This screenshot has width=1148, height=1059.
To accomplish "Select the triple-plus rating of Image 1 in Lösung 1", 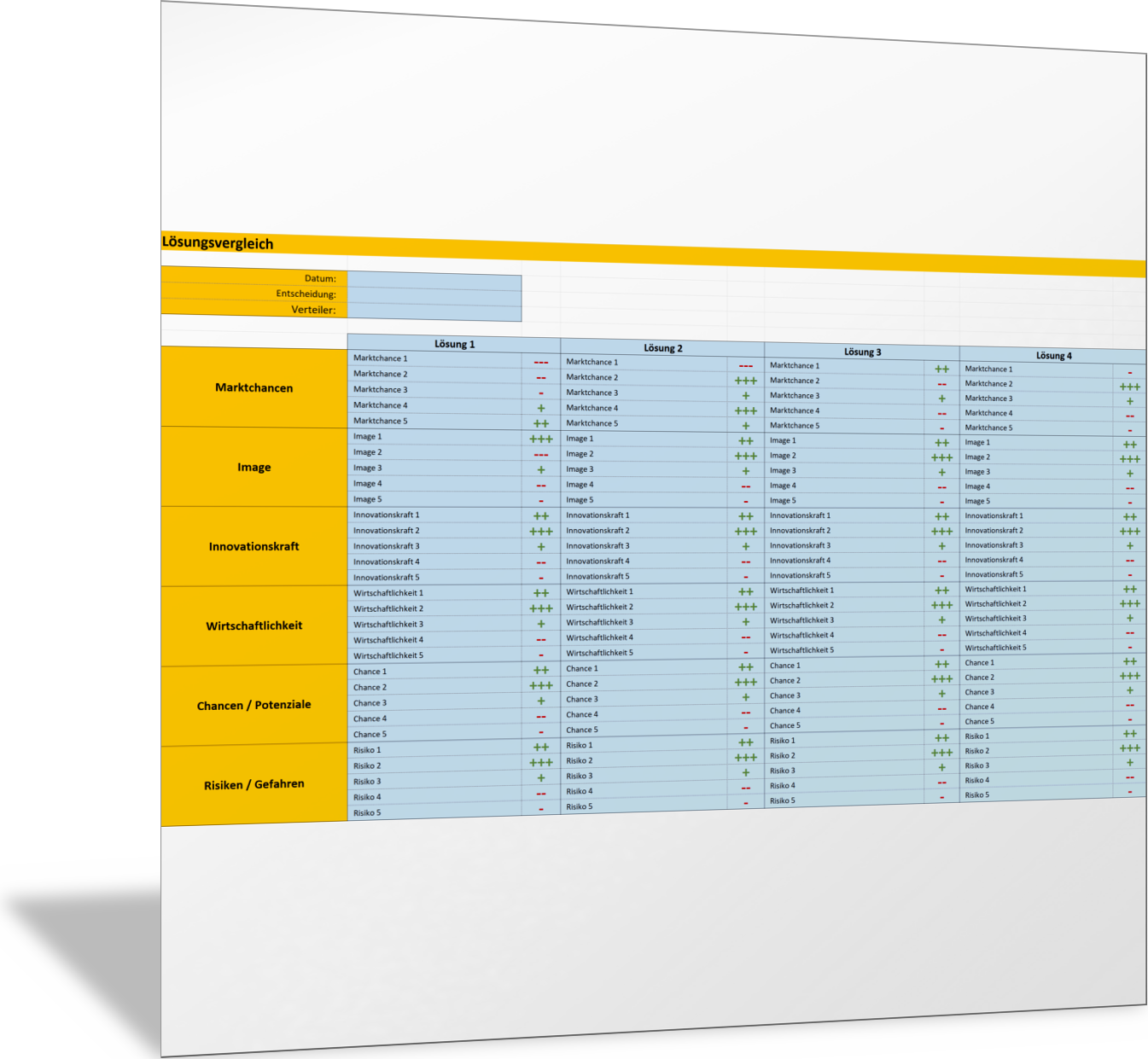I will (x=540, y=439).
